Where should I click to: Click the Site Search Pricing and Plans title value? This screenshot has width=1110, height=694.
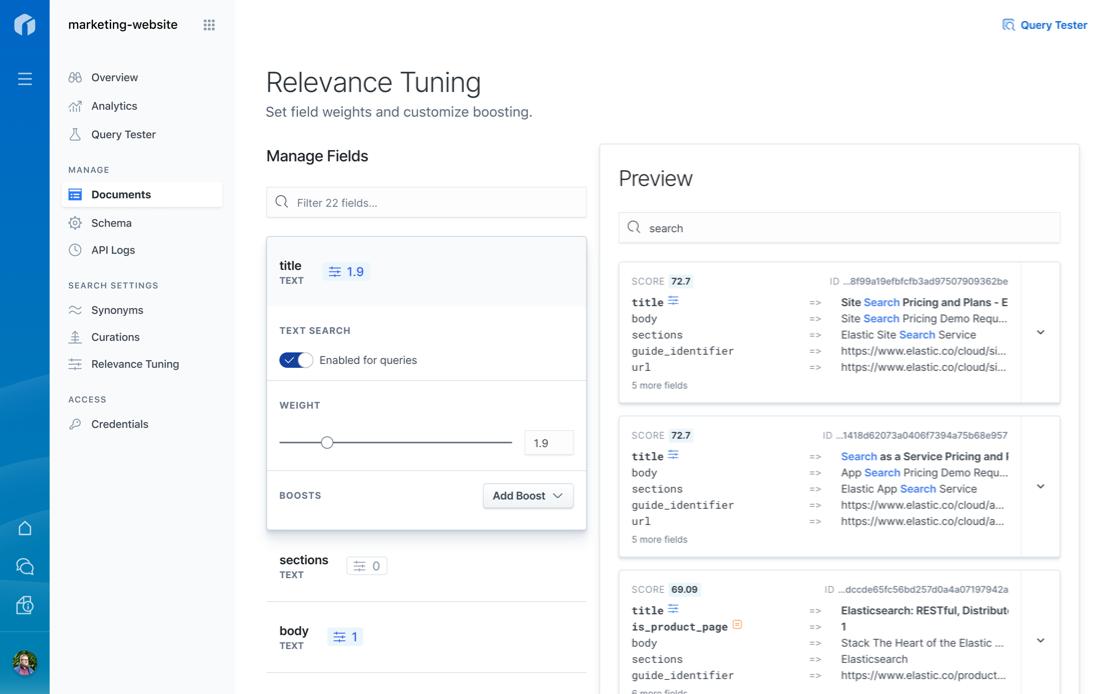(924, 302)
